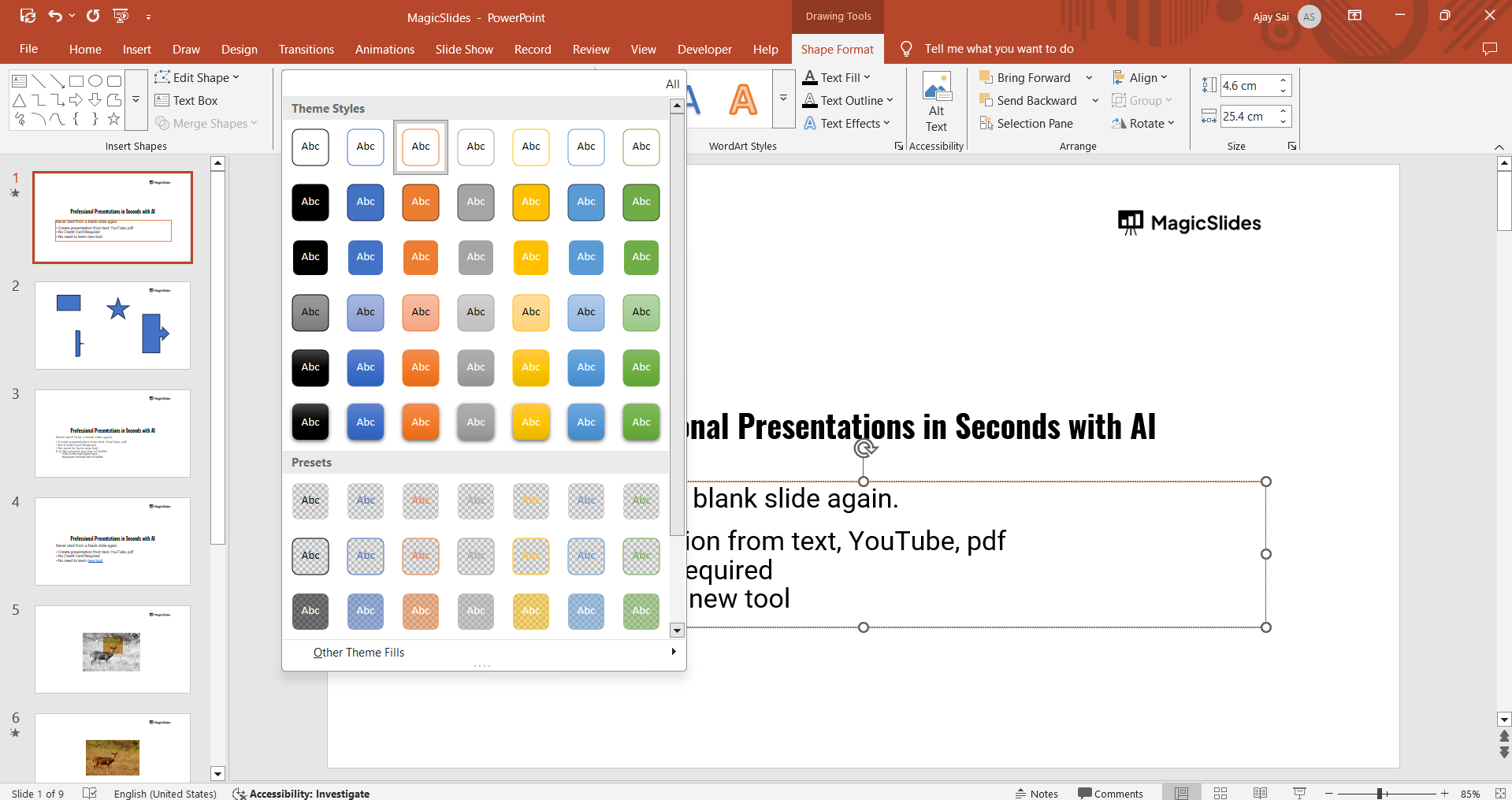This screenshot has width=1512, height=800.
Task: Select the block Down Arrow shape
Action: pyautogui.click(x=95, y=100)
